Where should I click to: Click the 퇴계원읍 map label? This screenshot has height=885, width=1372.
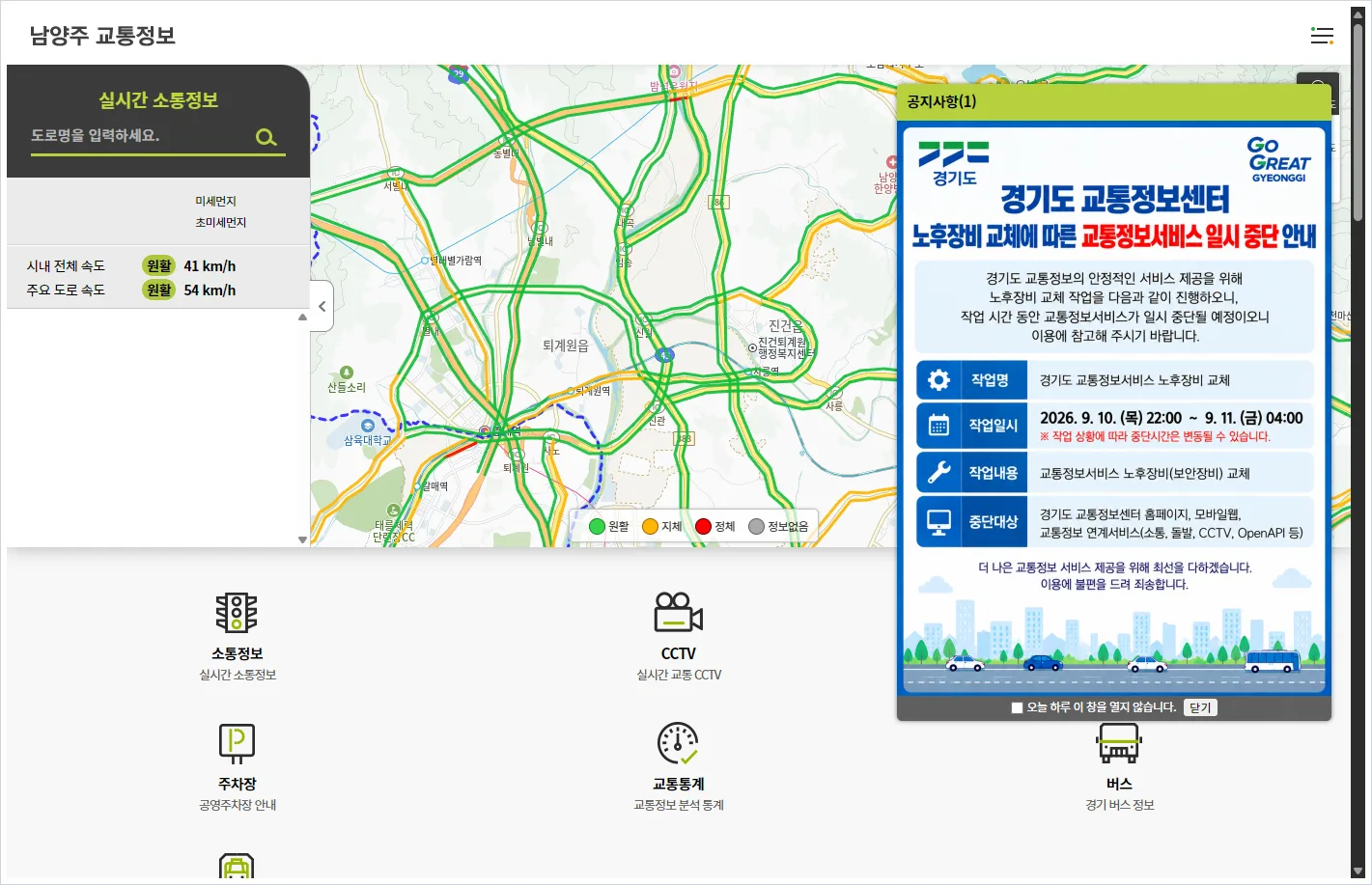click(566, 346)
